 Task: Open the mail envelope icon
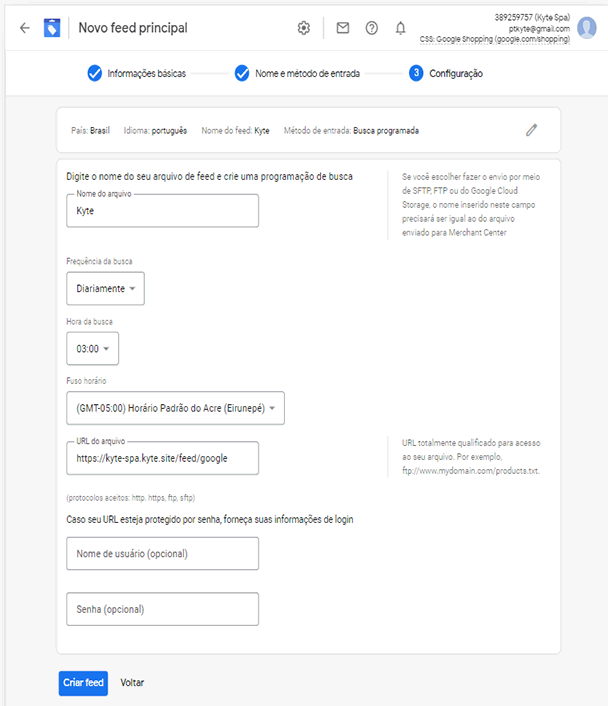tap(343, 28)
